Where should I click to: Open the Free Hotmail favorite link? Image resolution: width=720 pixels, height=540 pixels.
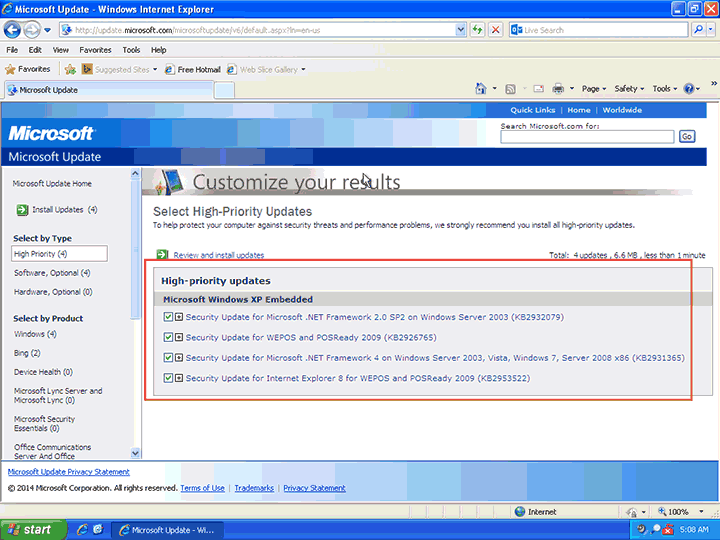click(x=193, y=69)
